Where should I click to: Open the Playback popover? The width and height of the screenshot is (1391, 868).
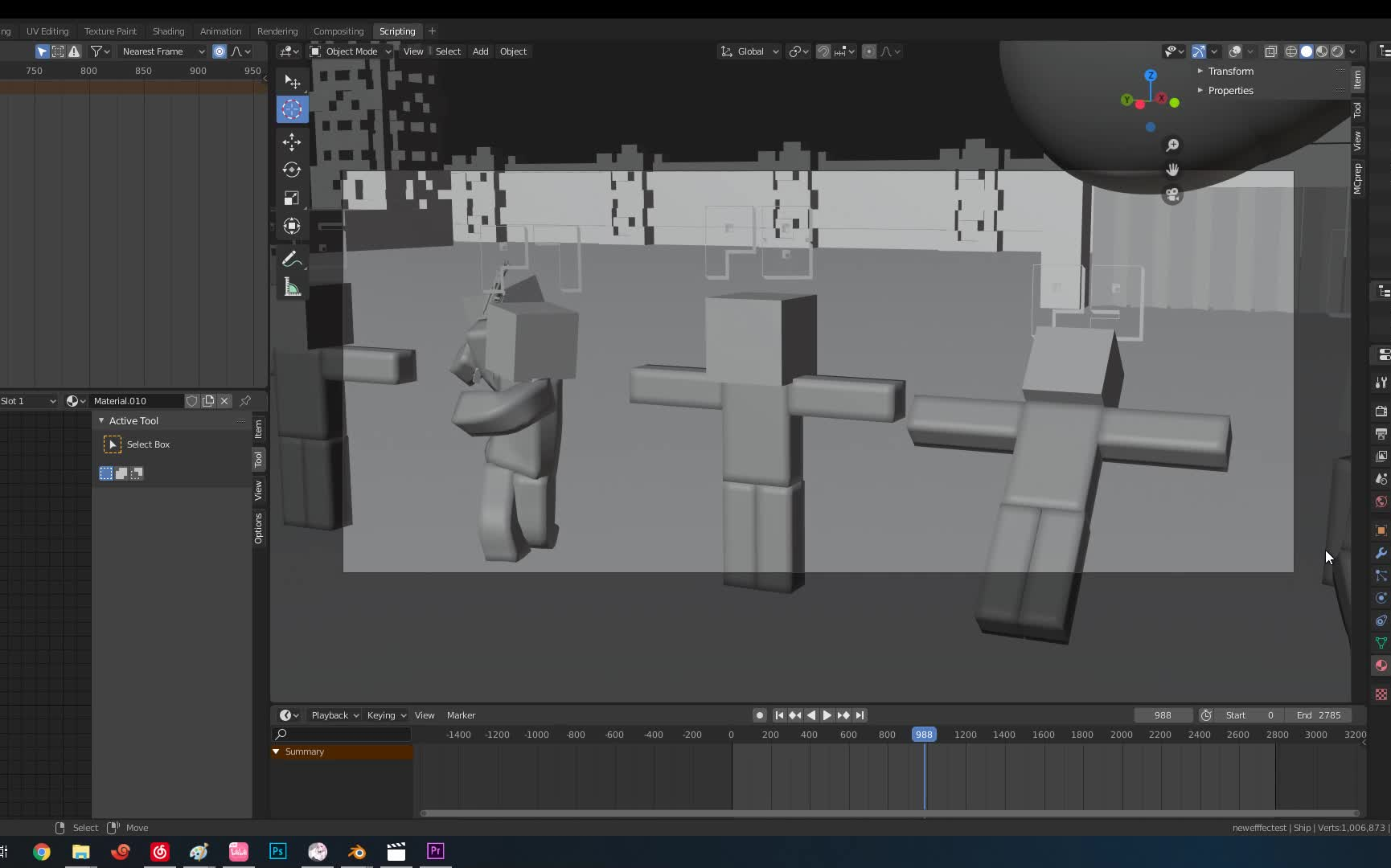tap(334, 715)
